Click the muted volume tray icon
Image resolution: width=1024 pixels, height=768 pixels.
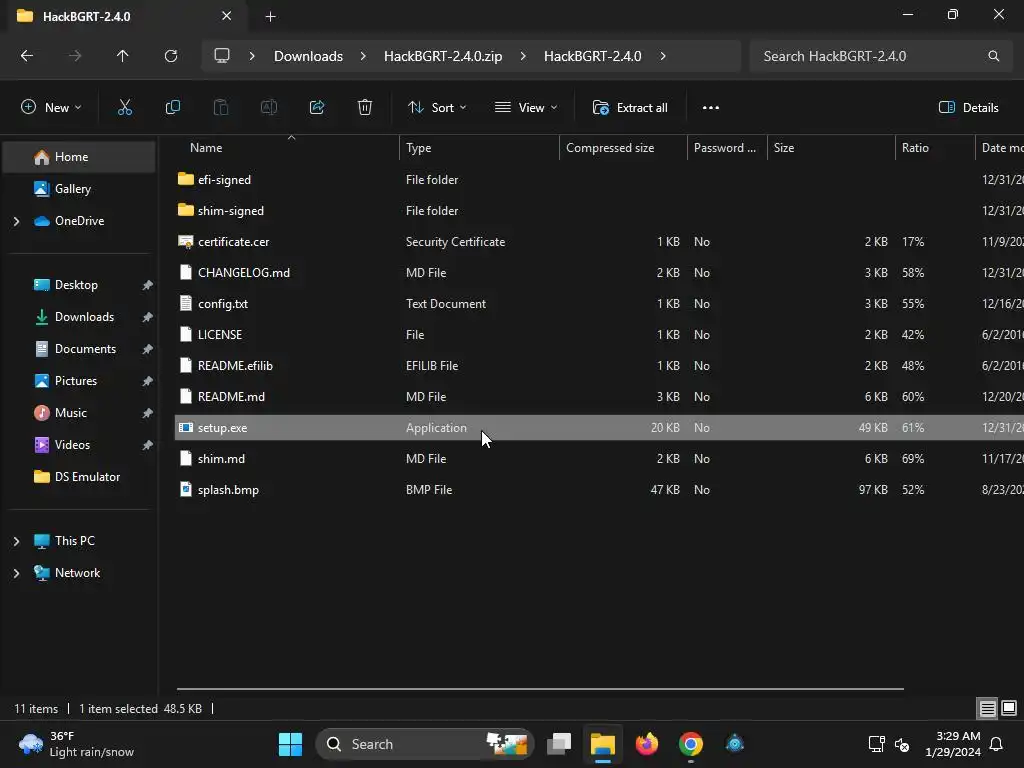tap(902, 744)
